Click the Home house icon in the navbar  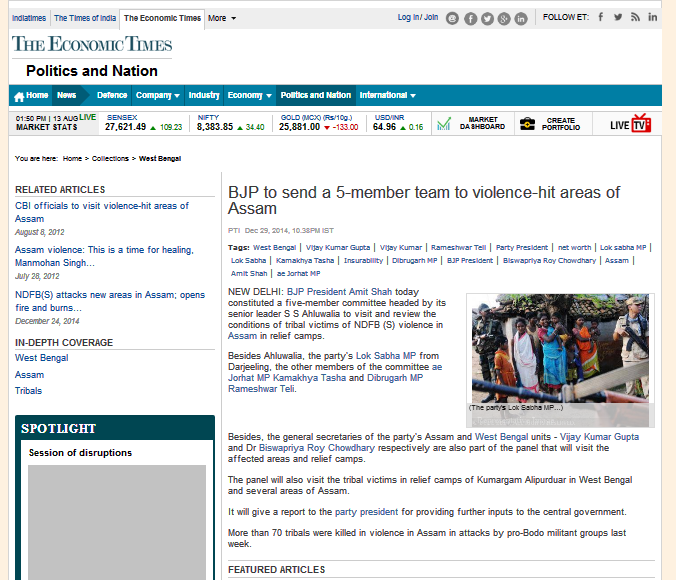click(19, 97)
